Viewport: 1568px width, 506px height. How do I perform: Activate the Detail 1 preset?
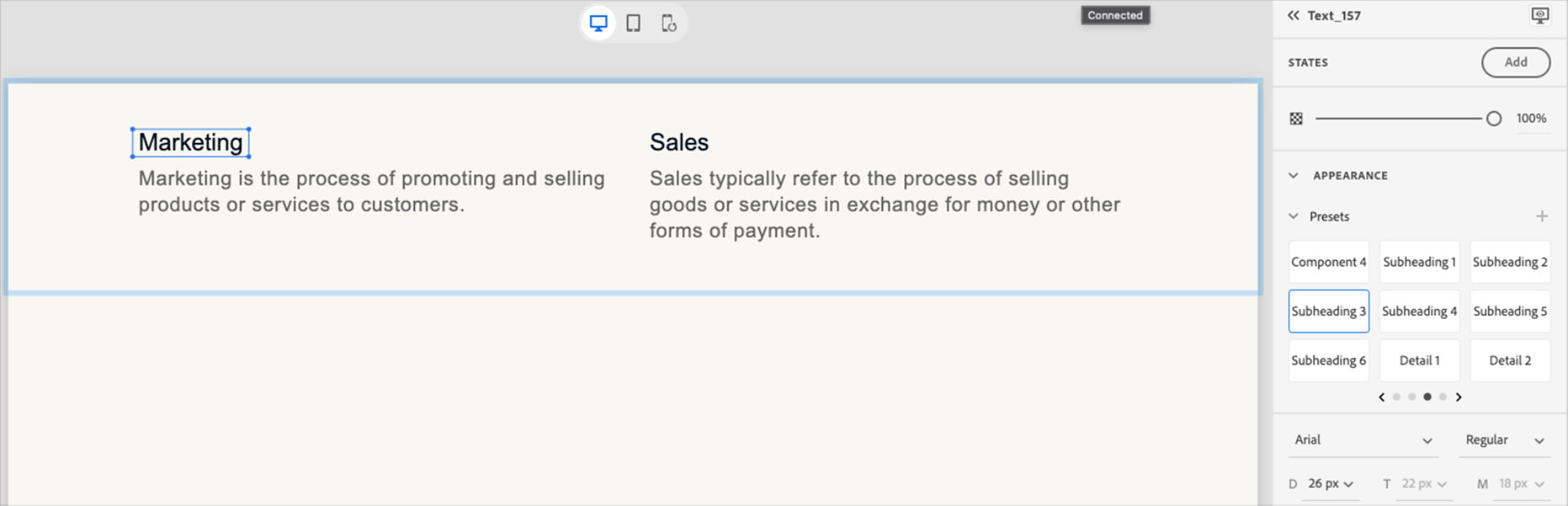pyautogui.click(x=1419, y=360)
